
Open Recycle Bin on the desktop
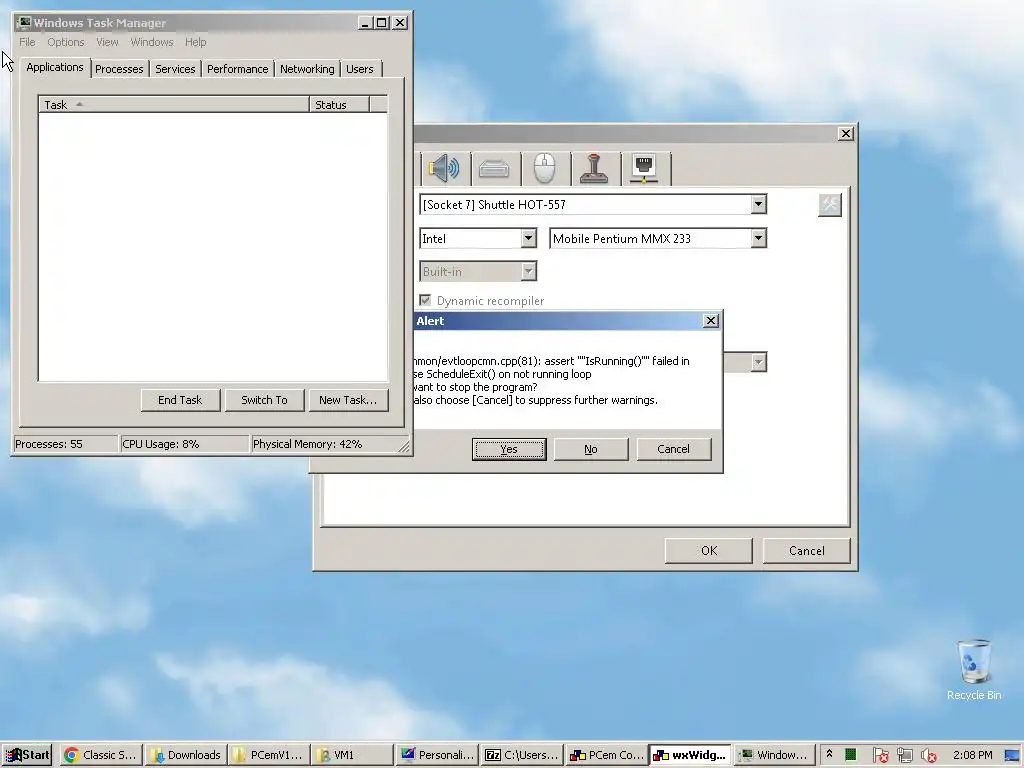pos(974,669)
